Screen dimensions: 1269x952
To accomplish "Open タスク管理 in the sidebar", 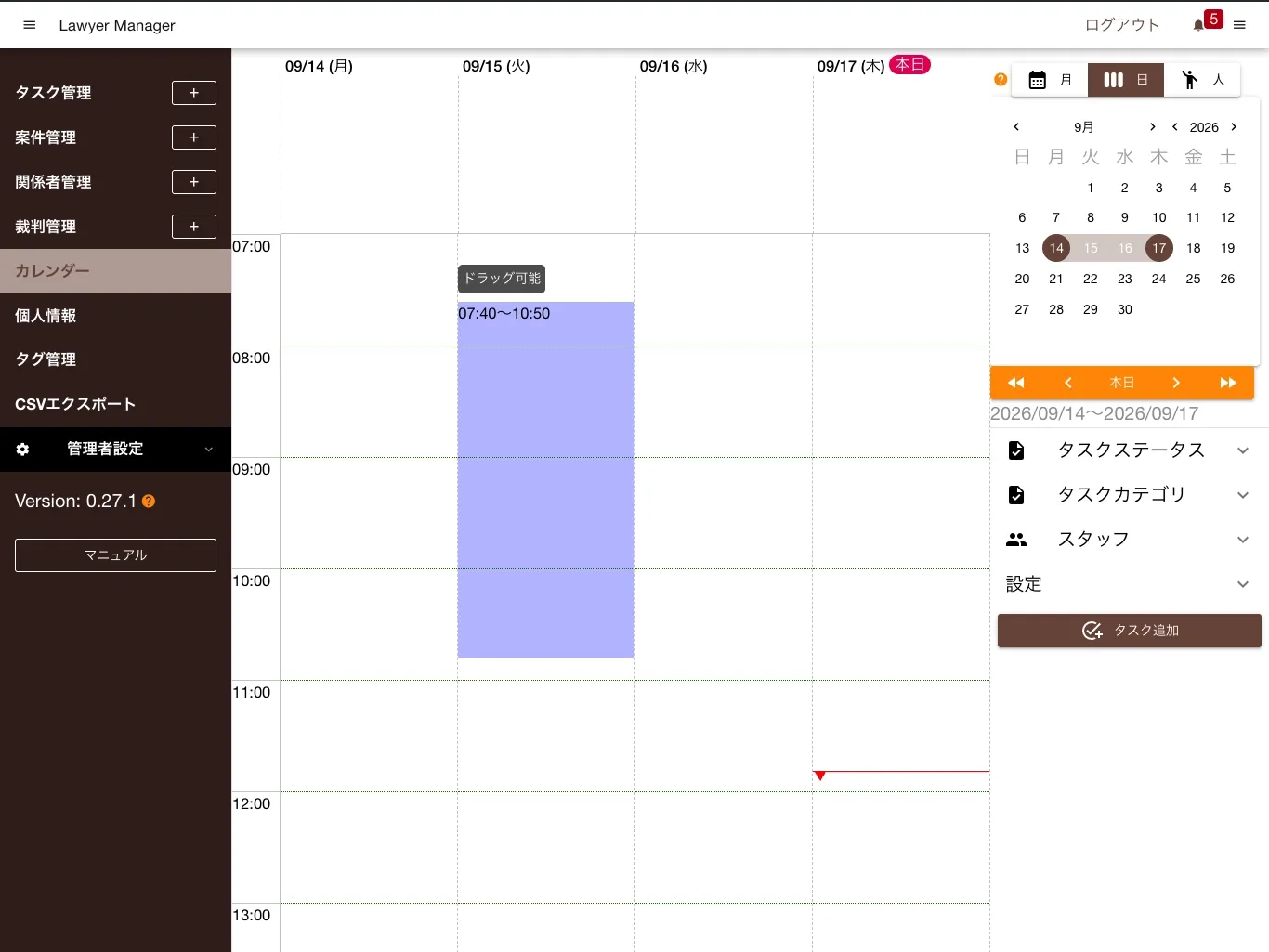I will point(53,93).
